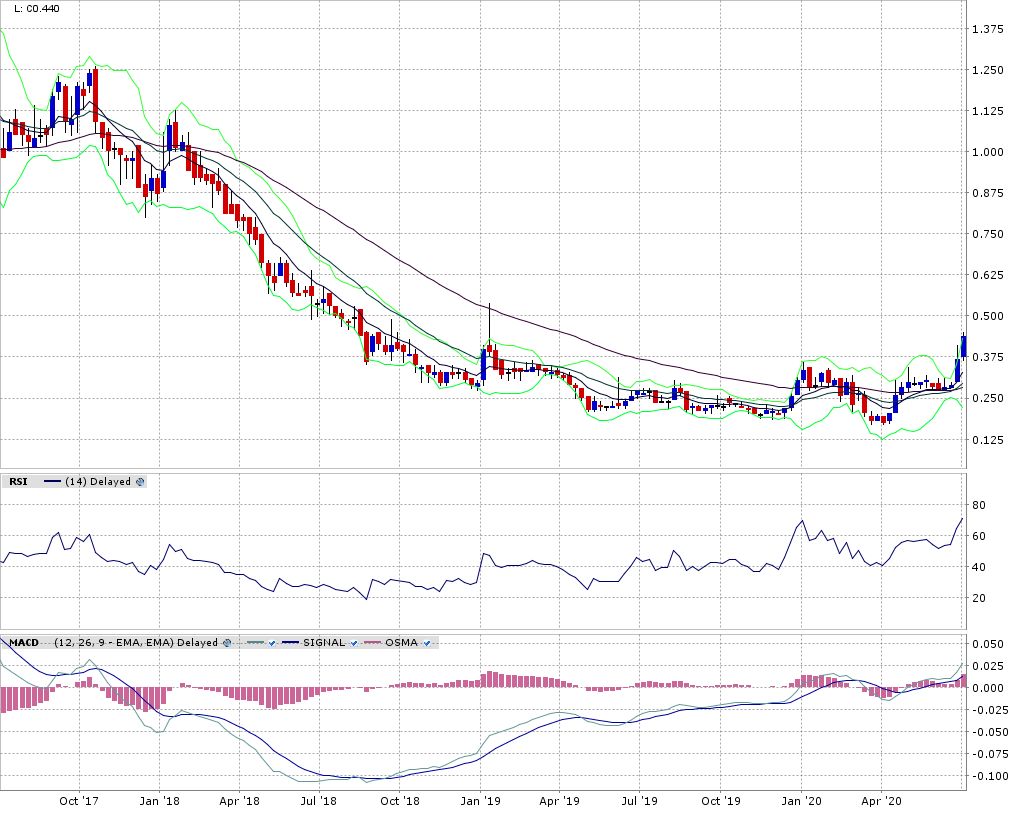Click the RSI delayed-data globe icon
The width and height of the screenshot is (1012, 815).
point(140,481)
